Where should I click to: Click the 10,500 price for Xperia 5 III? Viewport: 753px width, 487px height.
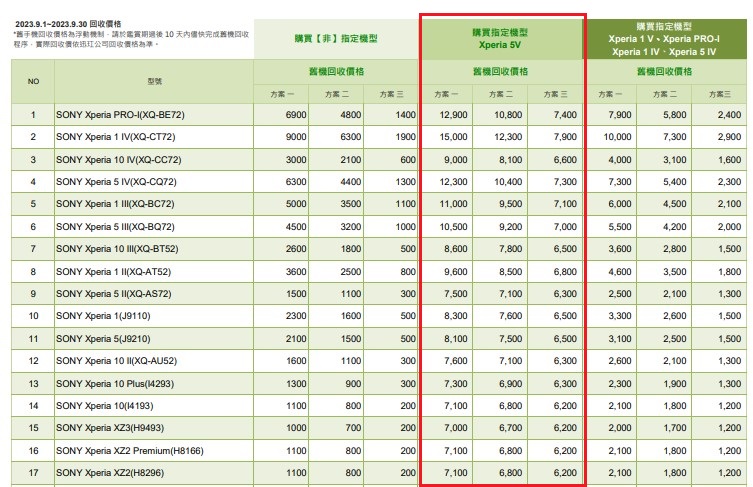coord(453,227)
